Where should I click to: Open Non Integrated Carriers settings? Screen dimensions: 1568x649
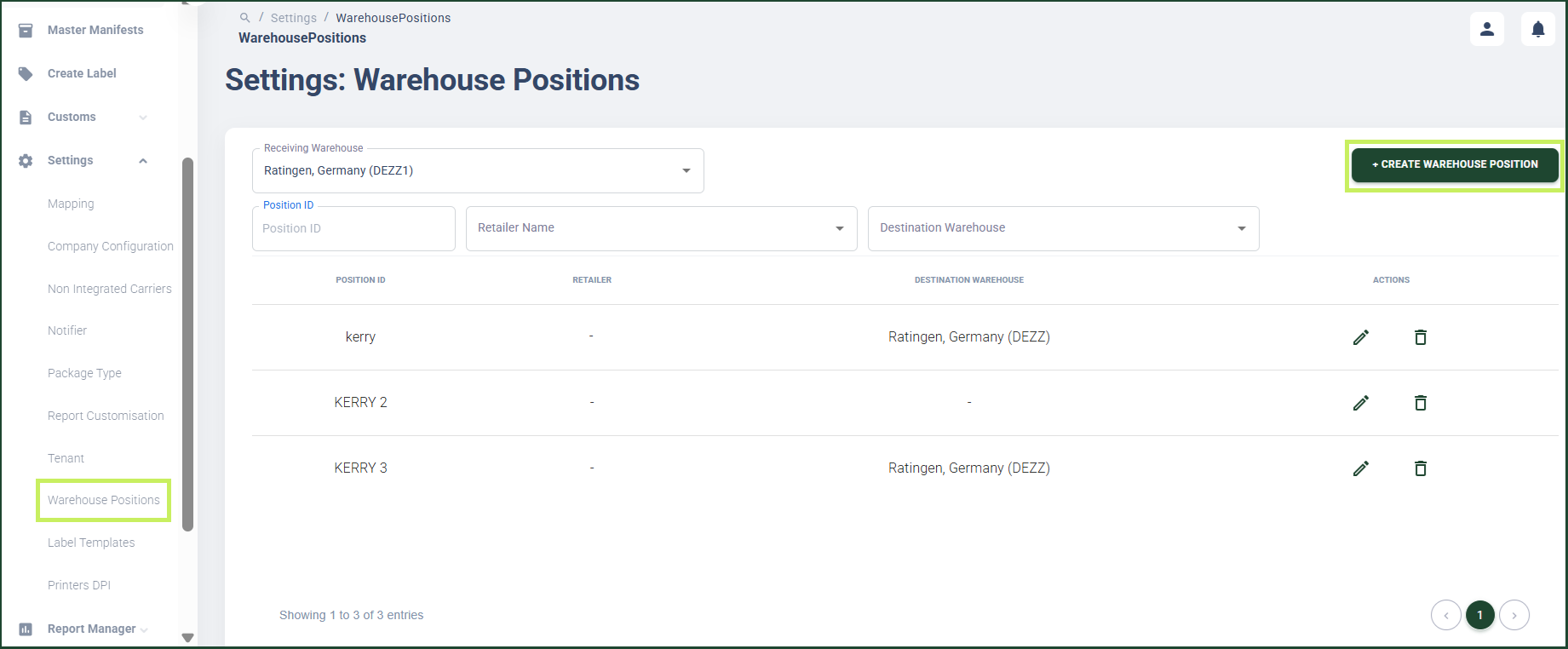pyautogui.click(x=110, y=289)
